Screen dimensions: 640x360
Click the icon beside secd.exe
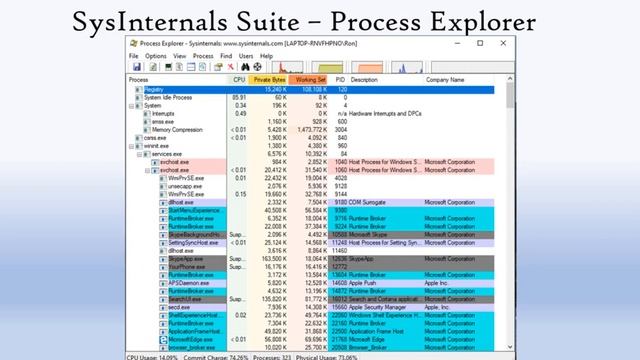point(163,307)
